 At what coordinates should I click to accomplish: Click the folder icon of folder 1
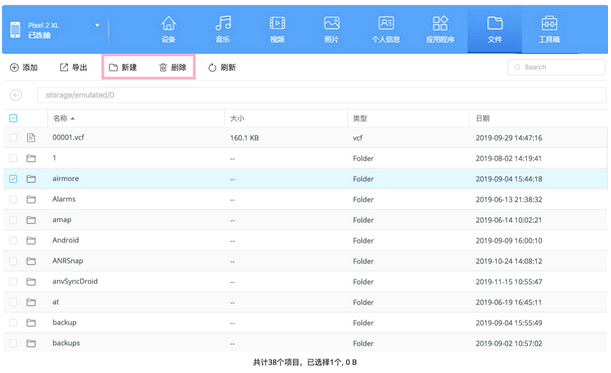31,158
